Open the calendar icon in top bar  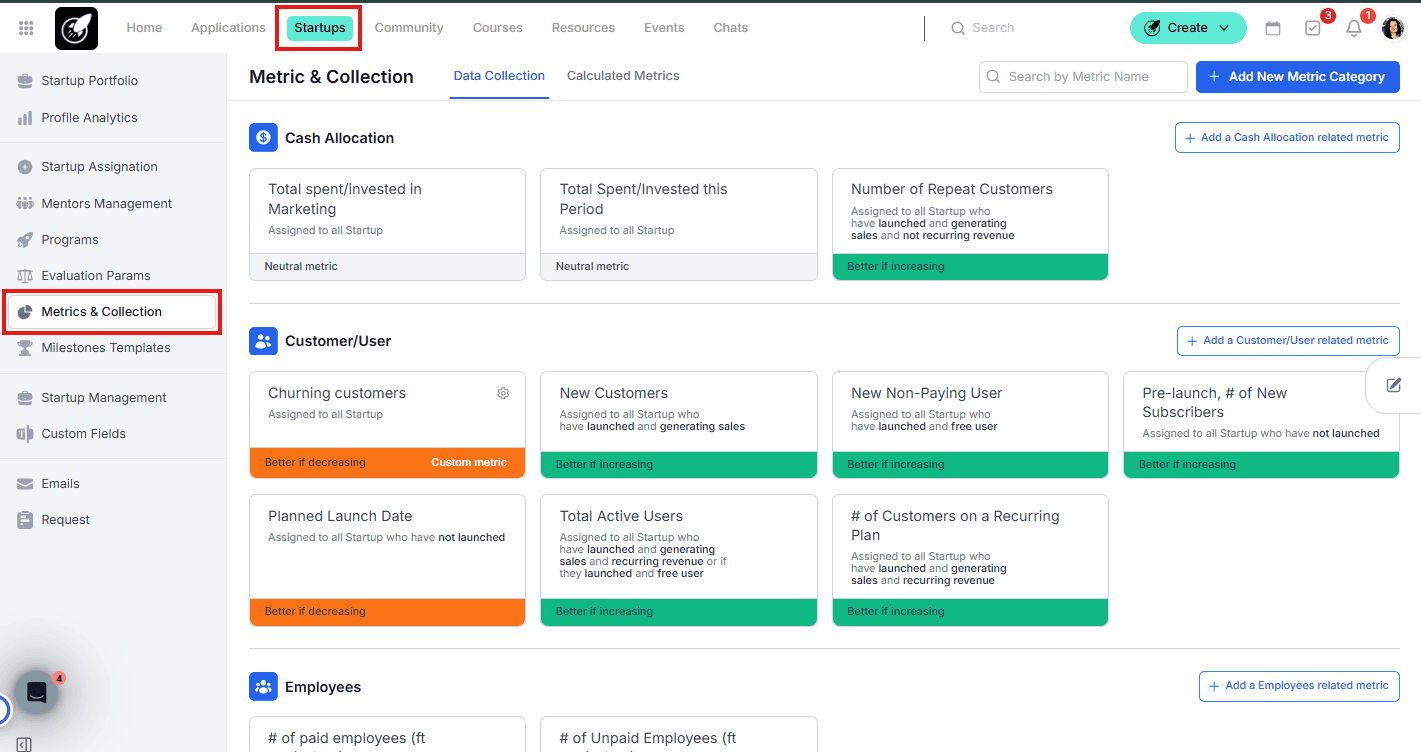click(x=1273, y=28)
